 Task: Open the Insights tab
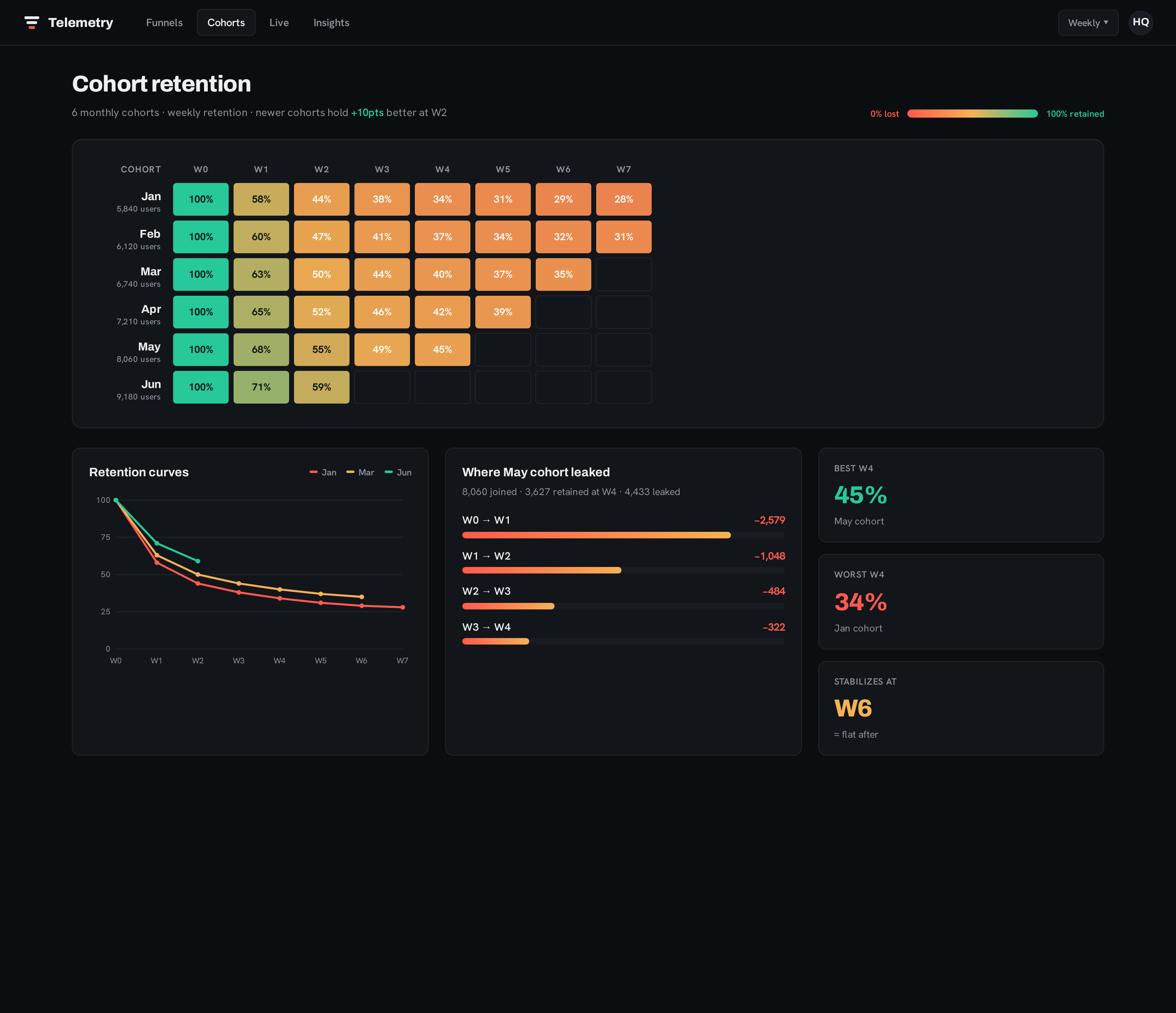click(x=331, y=23)
